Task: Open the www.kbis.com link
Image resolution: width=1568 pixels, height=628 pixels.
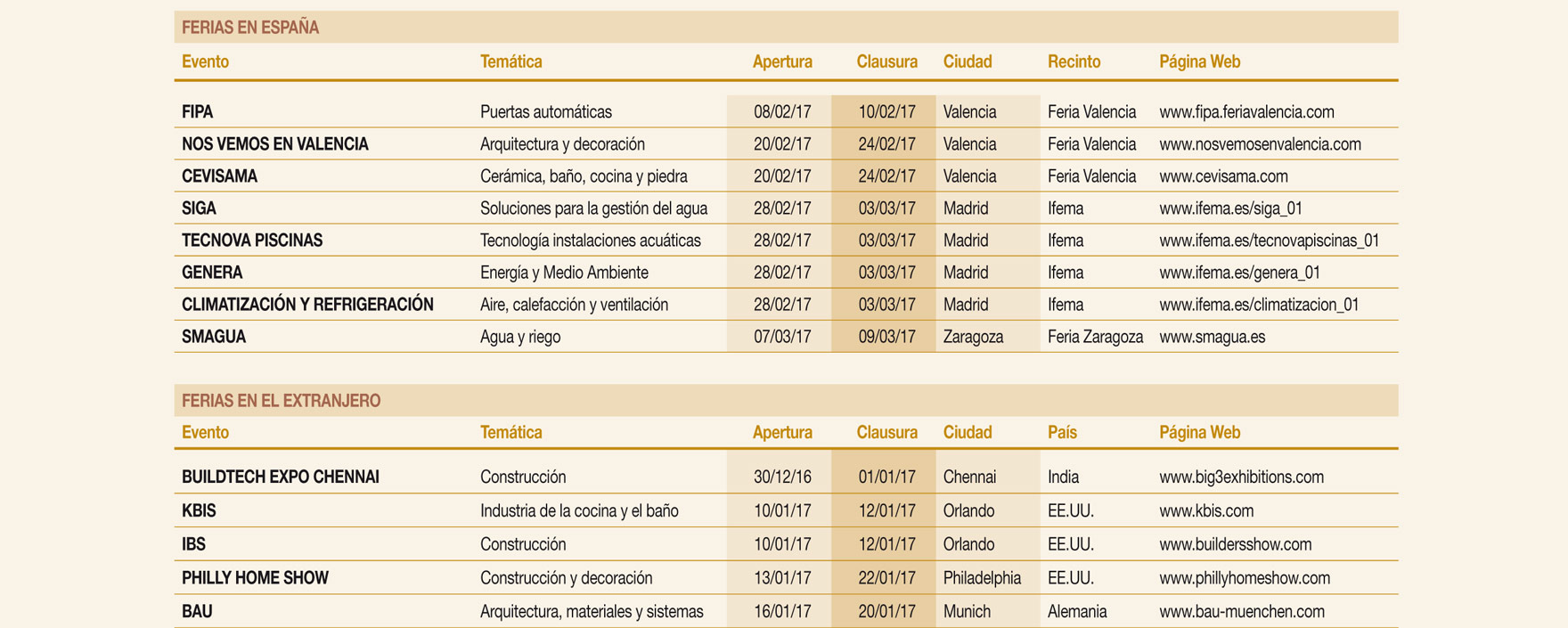Action: [x=1205, y=511]
